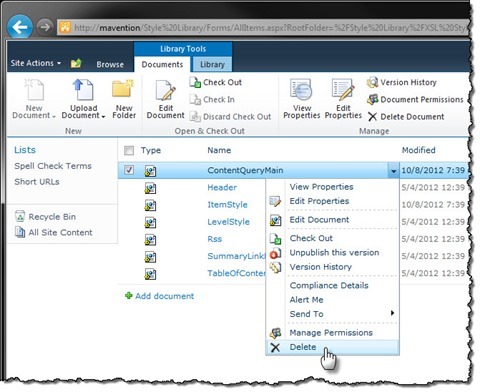Click the New Document icon
This screenshot has width=480, height=392.
pyautogui.click(x=34, y=90)
